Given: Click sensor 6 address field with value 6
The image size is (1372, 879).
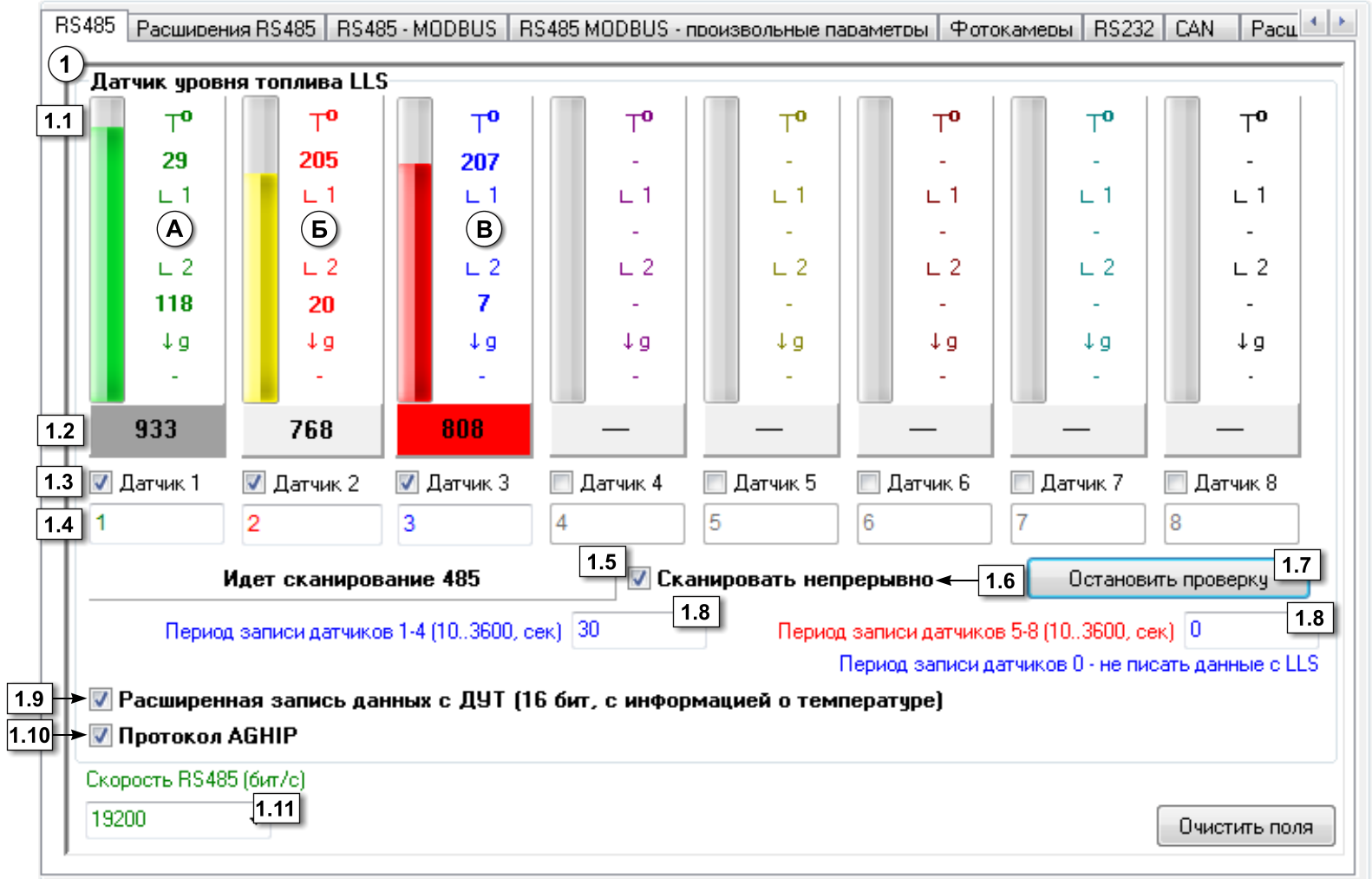Looking at the screenshot, I should click(x=924, y=523).
